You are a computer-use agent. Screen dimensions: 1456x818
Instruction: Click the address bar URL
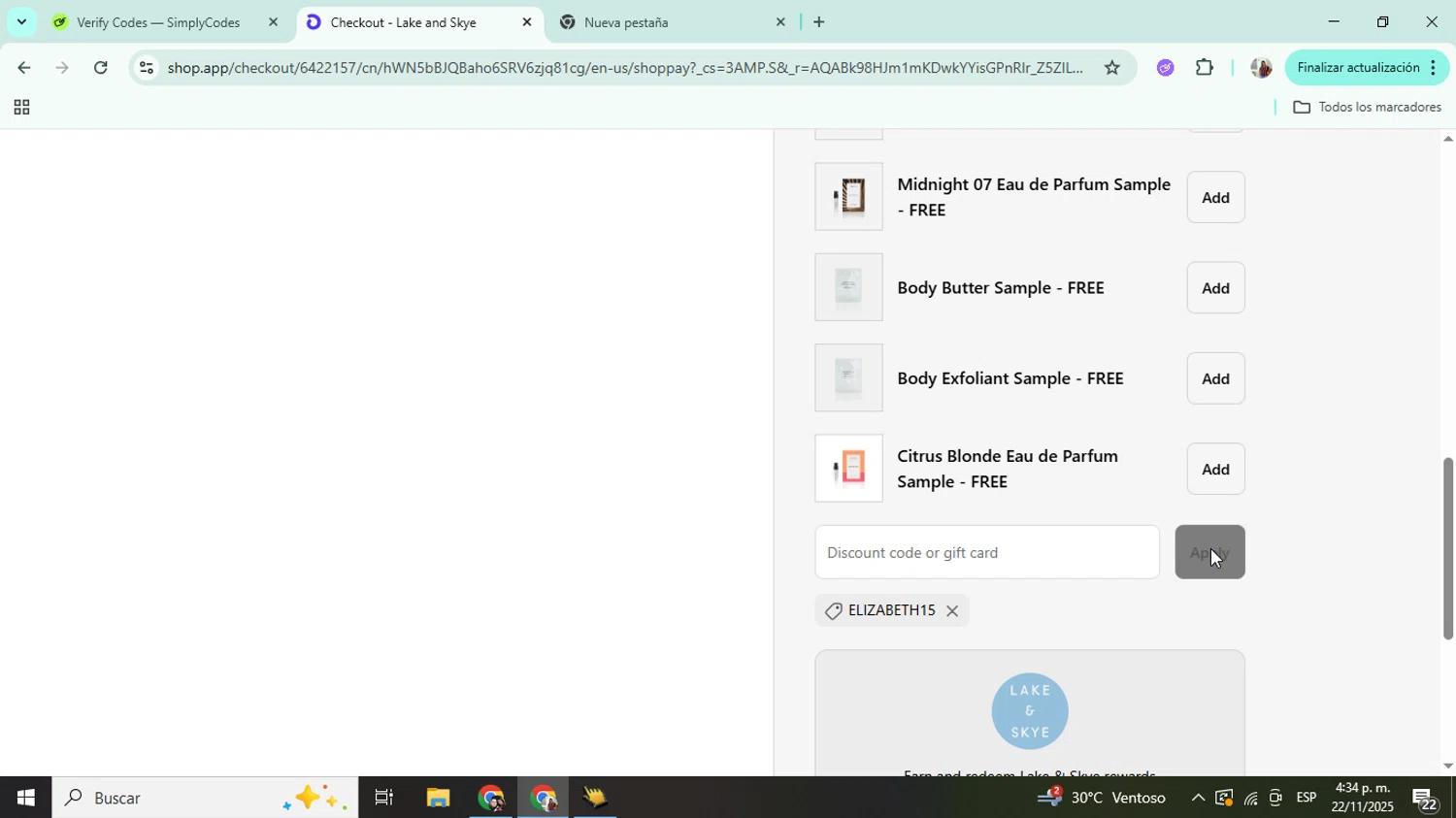tap(624, 68)
